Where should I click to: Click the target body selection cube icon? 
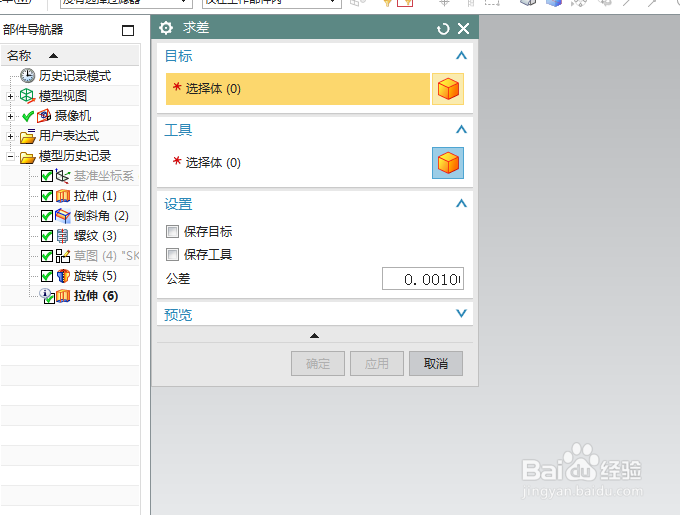tap(448, 89)
